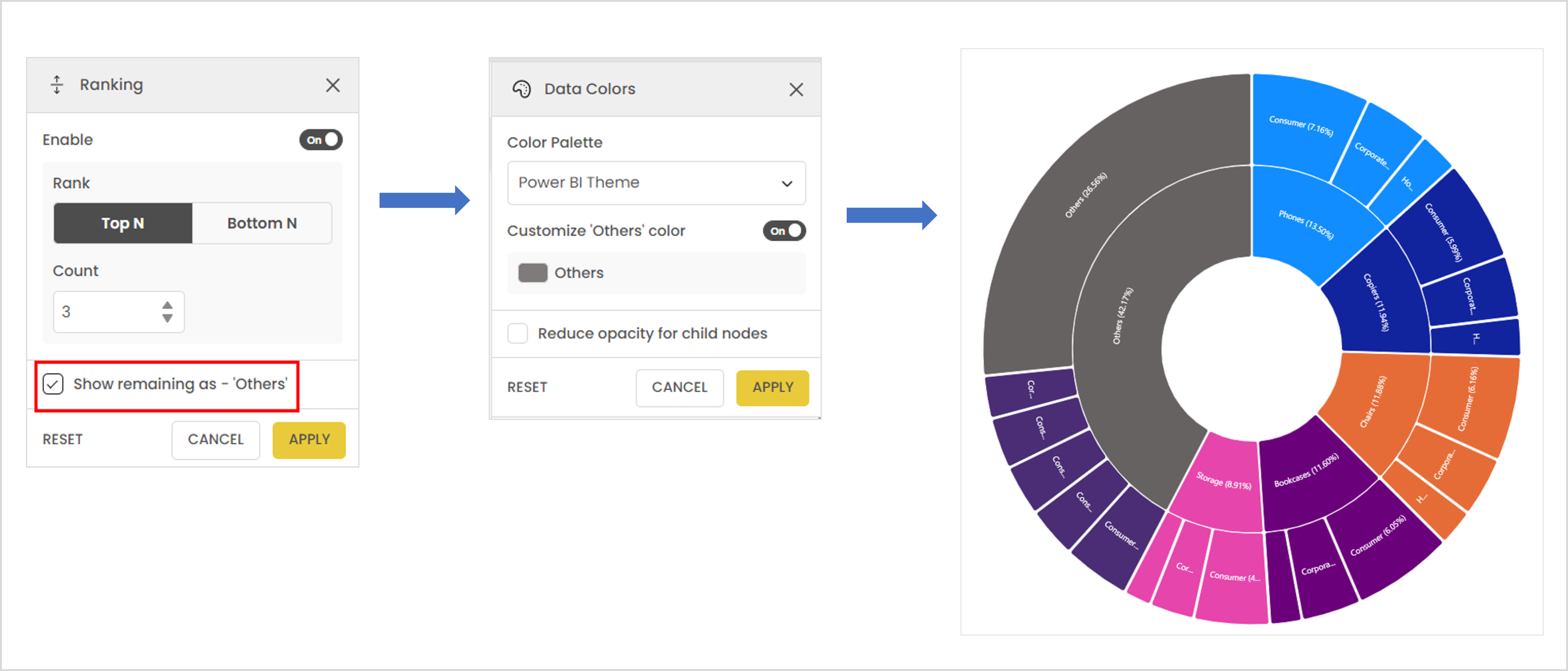
Task: Click the Ranking panel sort icon
Action: [57, 85]
